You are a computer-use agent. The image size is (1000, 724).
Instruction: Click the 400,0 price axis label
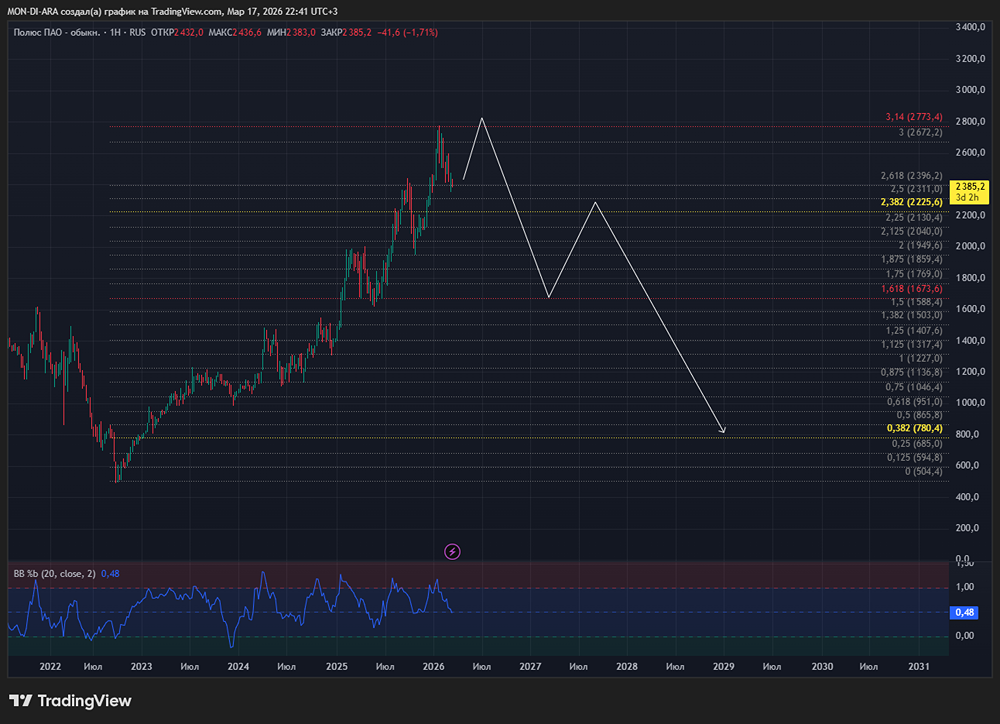coord(967,496)
